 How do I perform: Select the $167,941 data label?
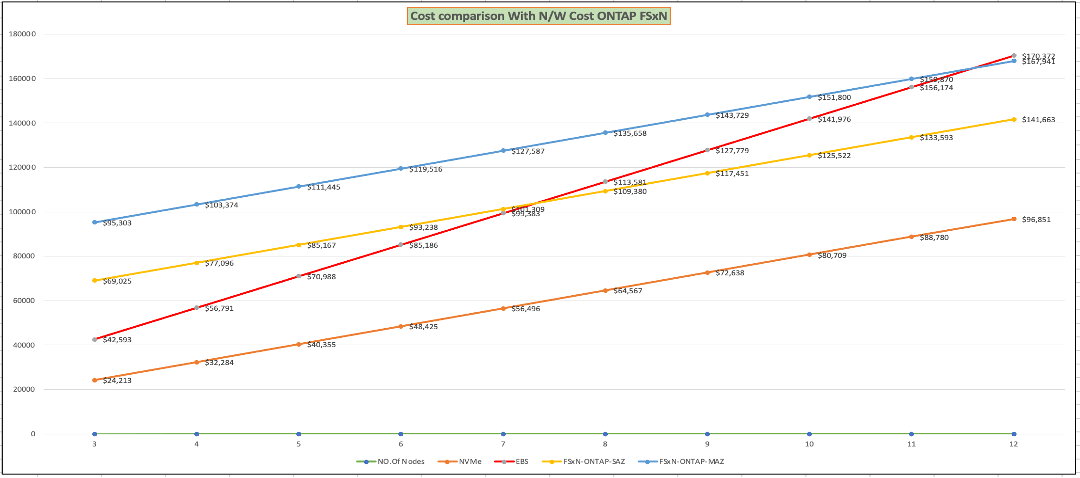pos(1038,62)
